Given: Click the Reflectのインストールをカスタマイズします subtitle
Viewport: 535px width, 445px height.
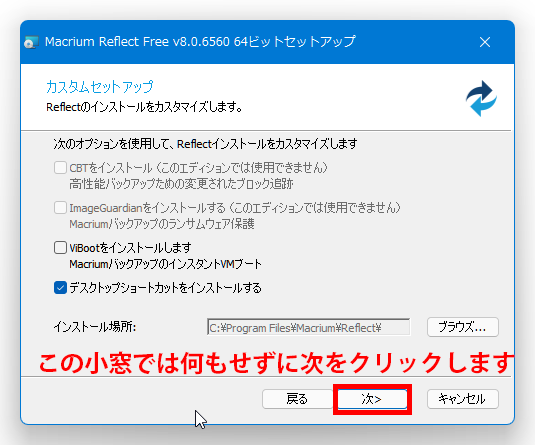Looking at the screenshot, I should [144, 107].
